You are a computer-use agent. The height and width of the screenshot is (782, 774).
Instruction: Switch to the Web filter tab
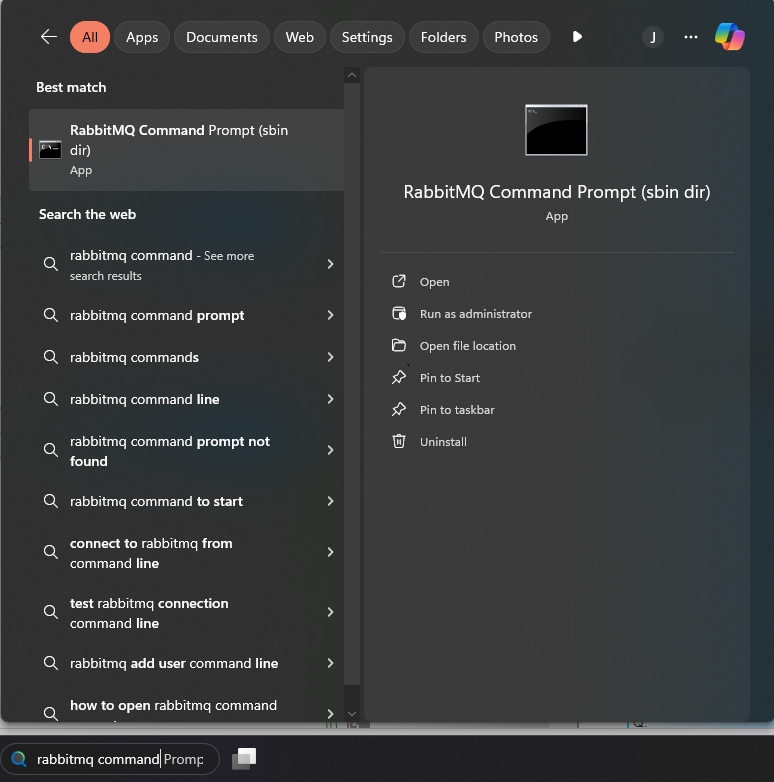[x=299, y=37]
